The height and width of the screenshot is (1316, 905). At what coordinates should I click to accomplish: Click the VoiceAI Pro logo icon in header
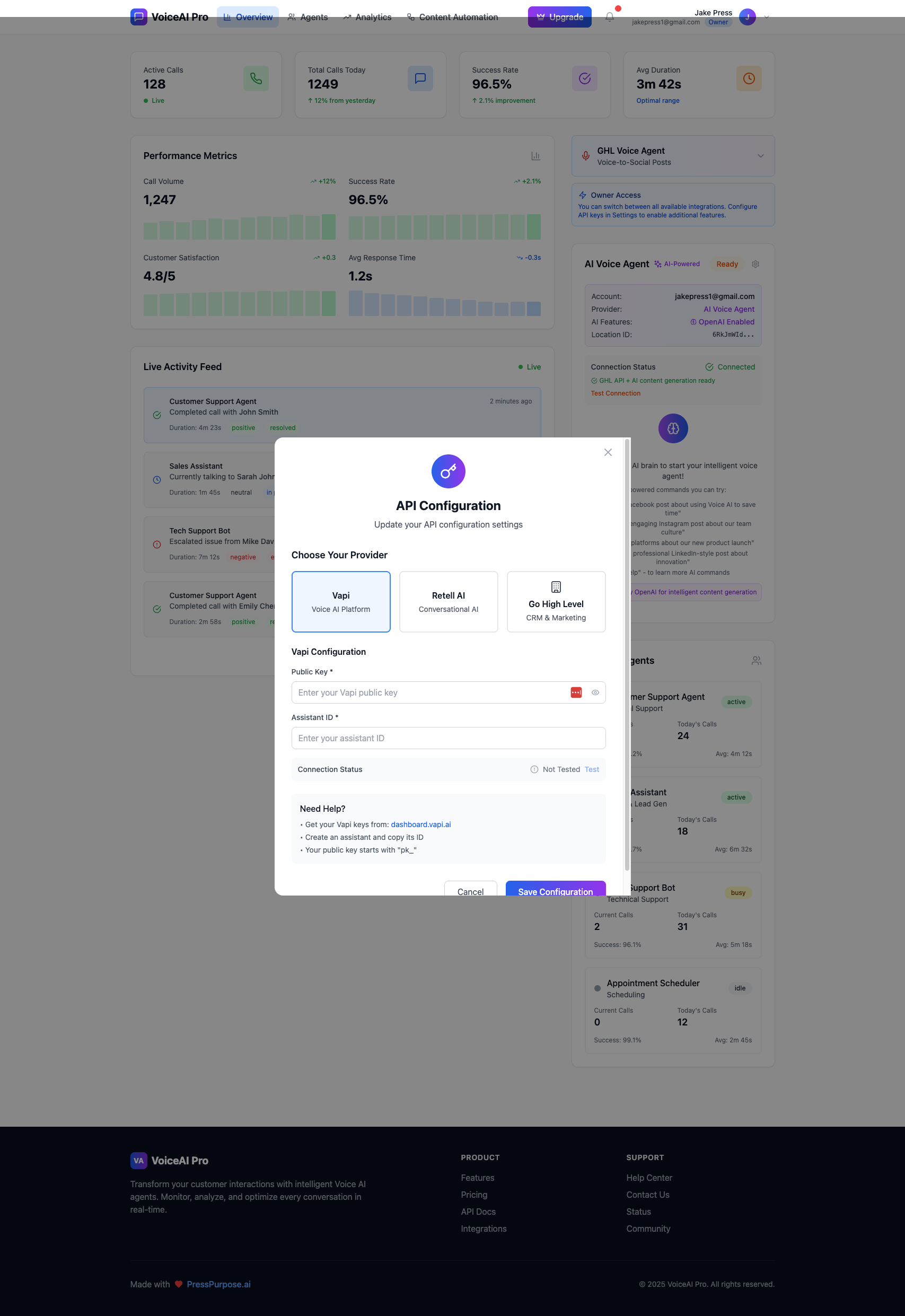138,17
